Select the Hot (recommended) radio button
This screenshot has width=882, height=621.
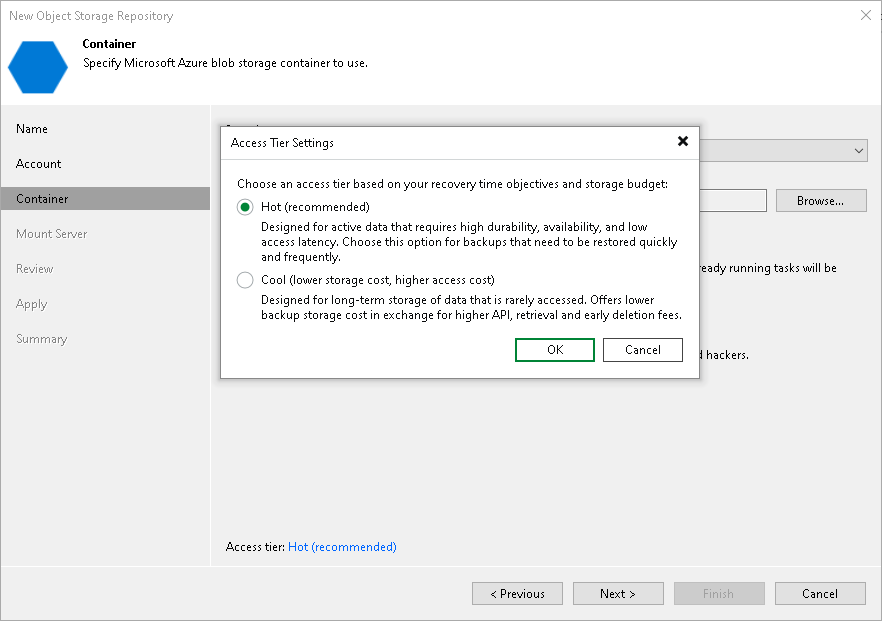[245, 207]
